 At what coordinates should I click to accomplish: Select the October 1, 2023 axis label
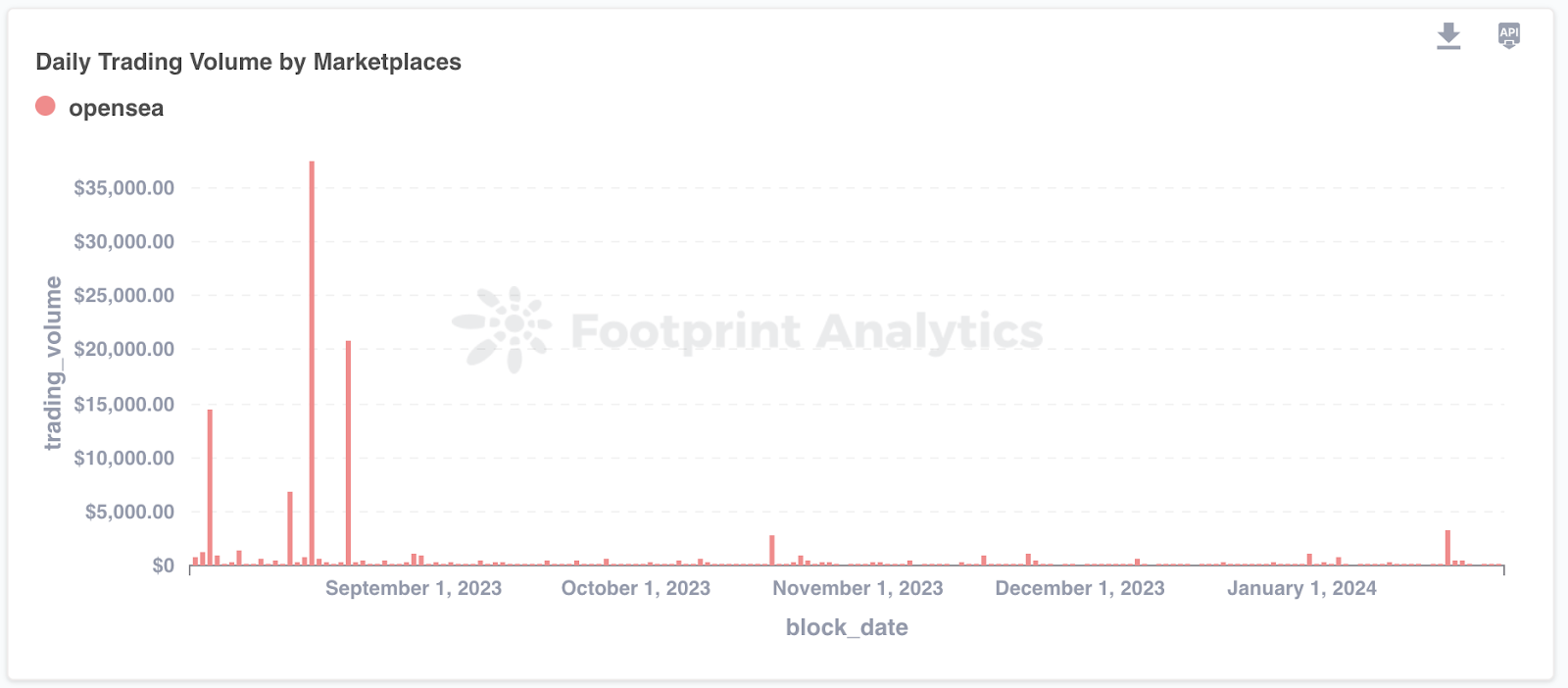pyautogui.click(x=635, y=588)
